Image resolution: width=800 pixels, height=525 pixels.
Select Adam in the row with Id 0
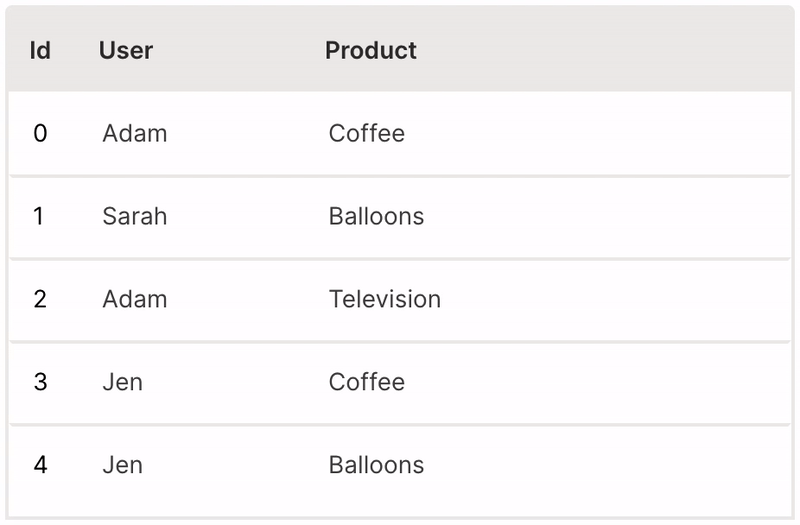135,133
